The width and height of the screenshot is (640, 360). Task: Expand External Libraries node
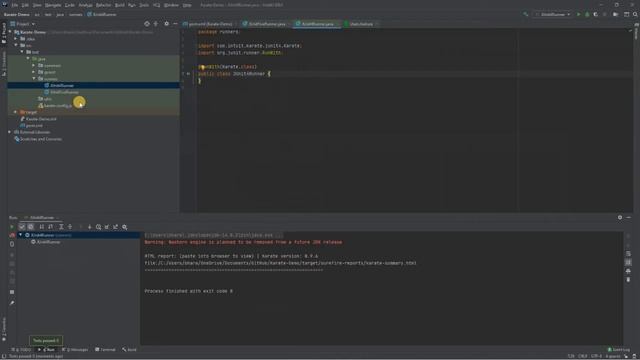(x=10, y=132)
